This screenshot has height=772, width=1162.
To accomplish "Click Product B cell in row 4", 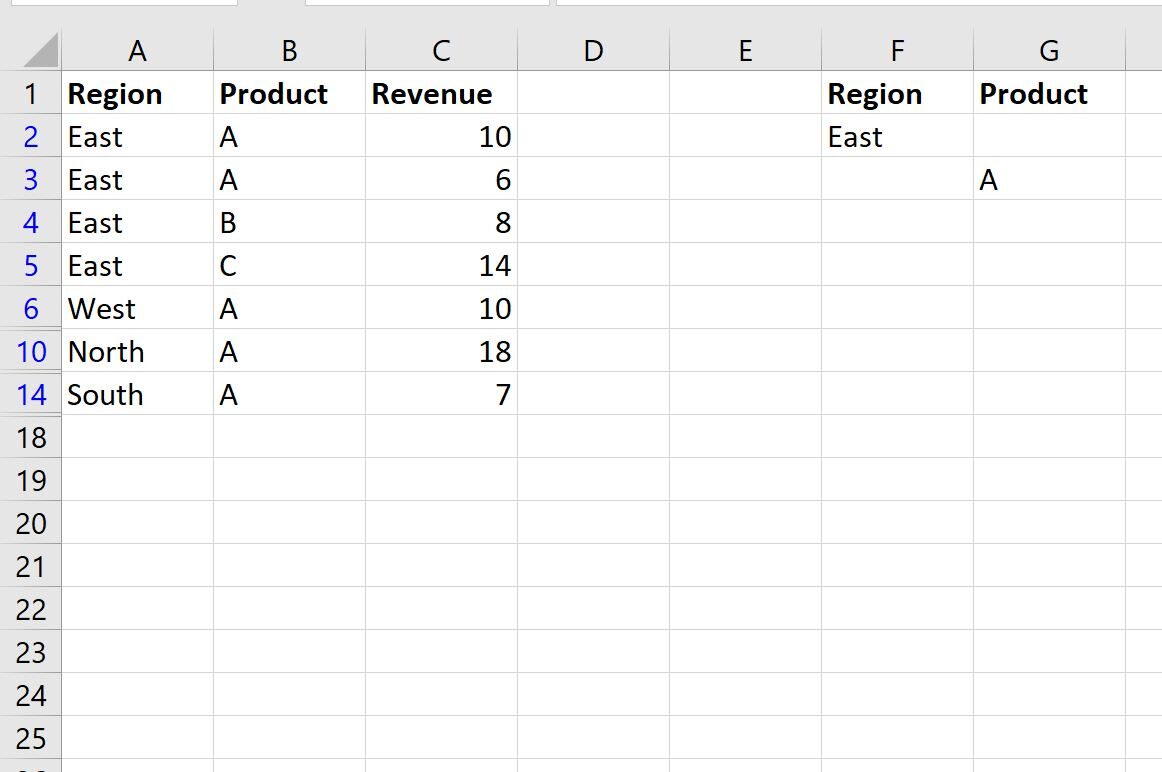I will pos(289,222).
